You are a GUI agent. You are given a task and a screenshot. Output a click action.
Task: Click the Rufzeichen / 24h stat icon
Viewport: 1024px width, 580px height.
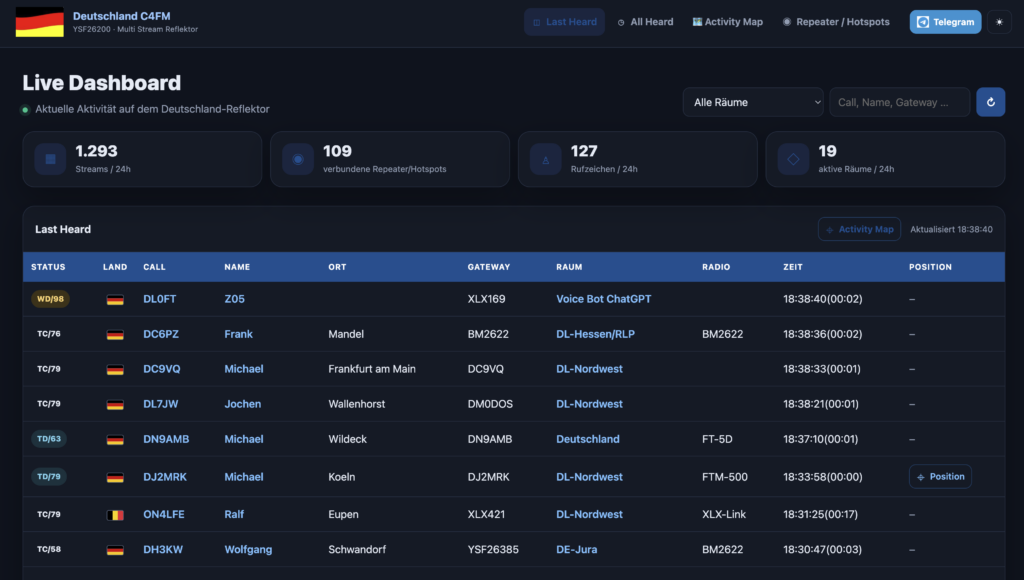(545, 159)
